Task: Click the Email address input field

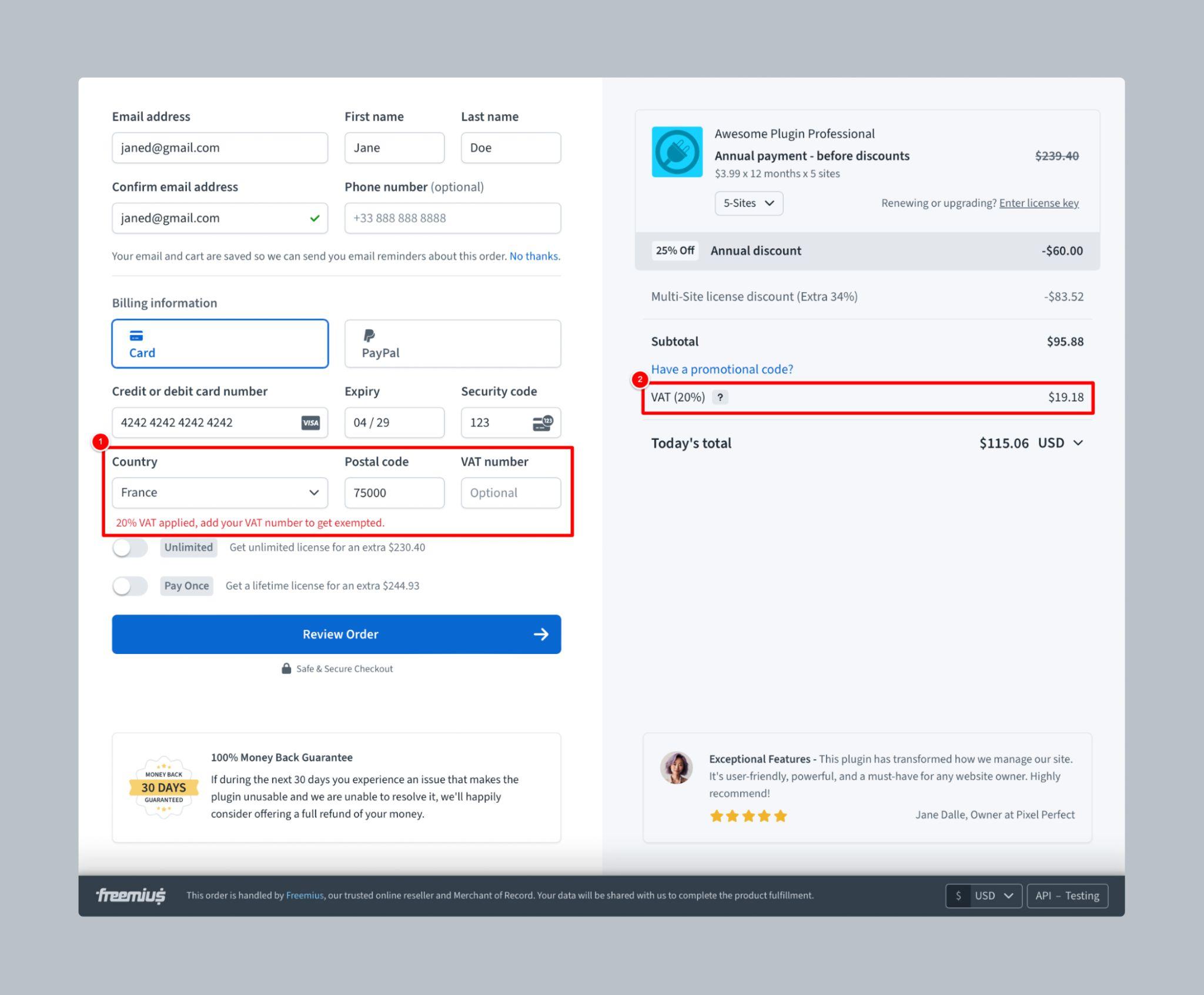Action: coord(220,148)
